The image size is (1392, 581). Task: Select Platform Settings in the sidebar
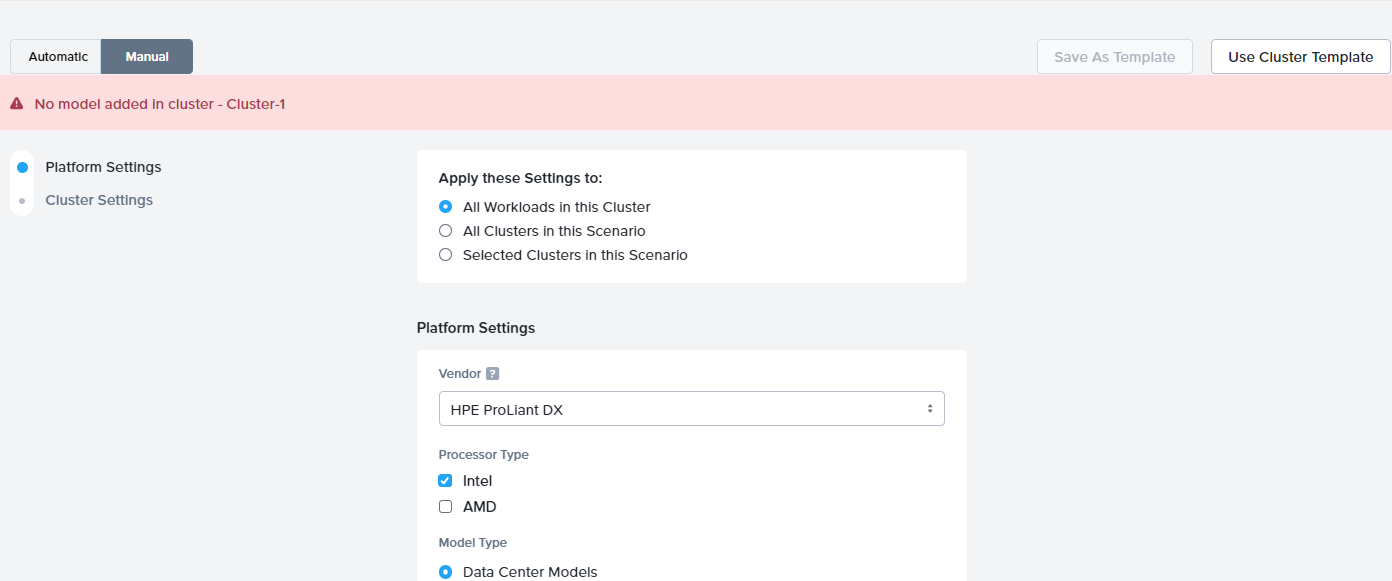point(103,166)
